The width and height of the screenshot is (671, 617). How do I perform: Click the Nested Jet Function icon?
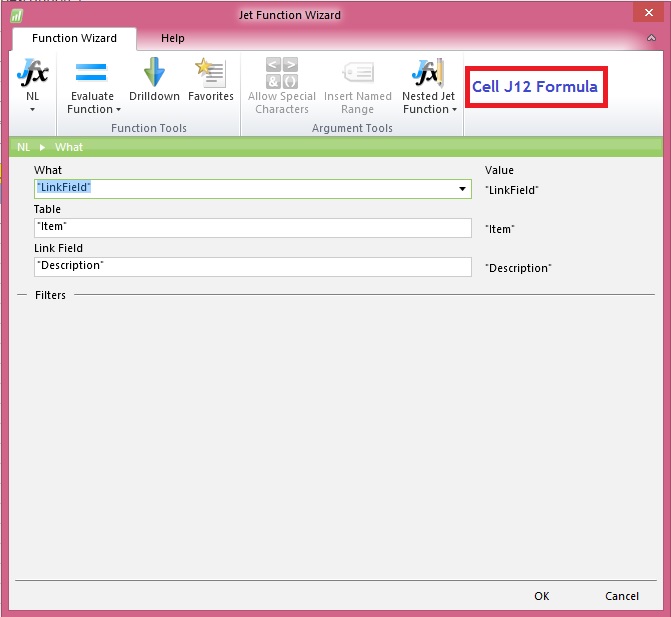point(427,73)
